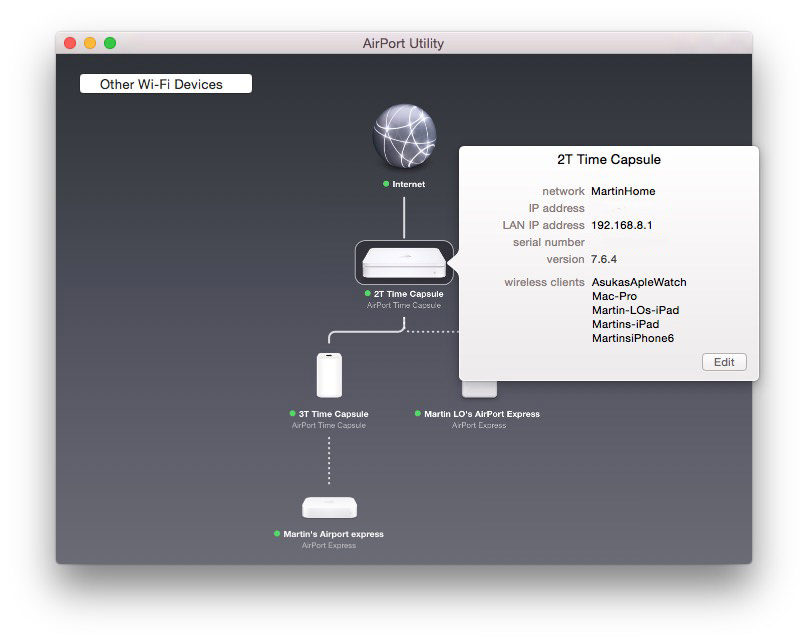
Task: Click Martin's Airport express label
Action: click(x=333, y=534)
